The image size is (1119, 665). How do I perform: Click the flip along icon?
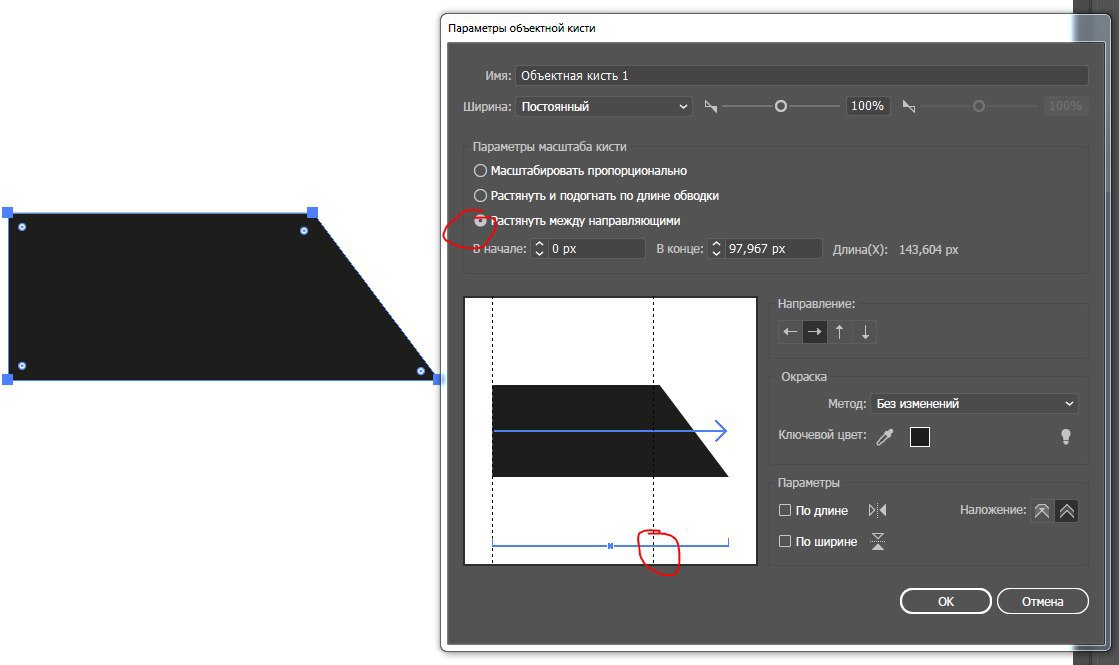pos(878,510)
